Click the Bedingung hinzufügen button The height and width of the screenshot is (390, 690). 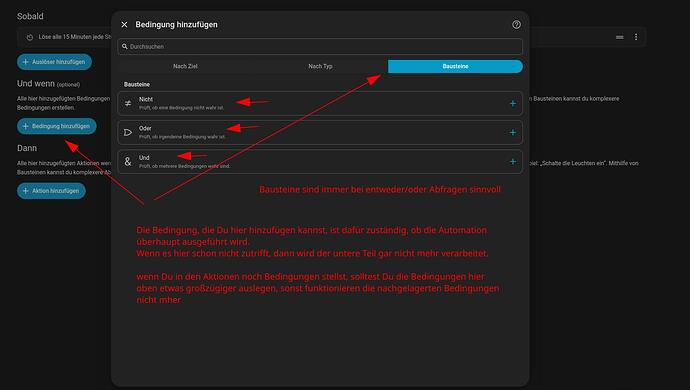(x=57, y=126)
